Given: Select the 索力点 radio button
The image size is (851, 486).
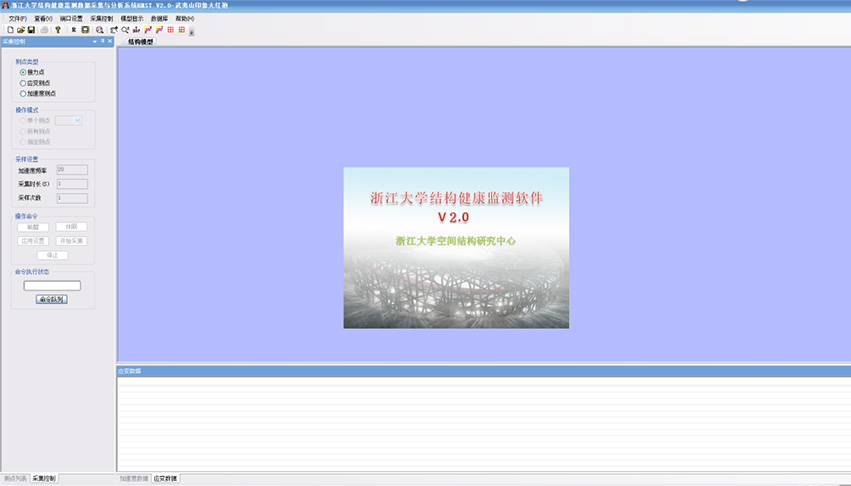Looking at the screenshot, I should 23,72.
